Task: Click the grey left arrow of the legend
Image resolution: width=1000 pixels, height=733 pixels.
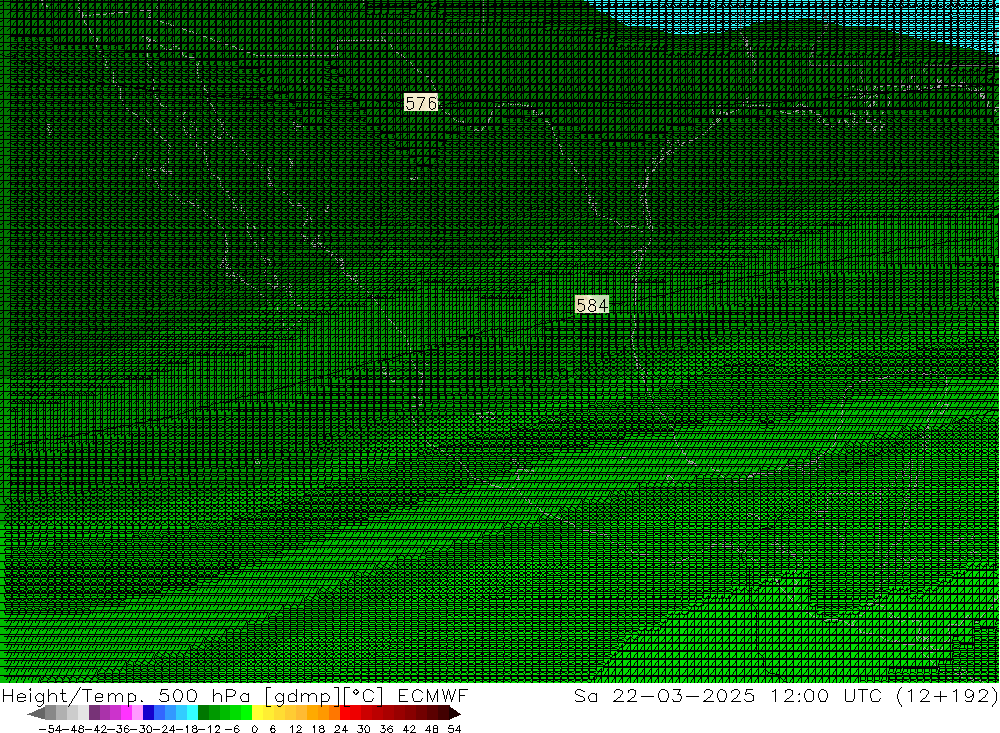Action: (37, 713)
